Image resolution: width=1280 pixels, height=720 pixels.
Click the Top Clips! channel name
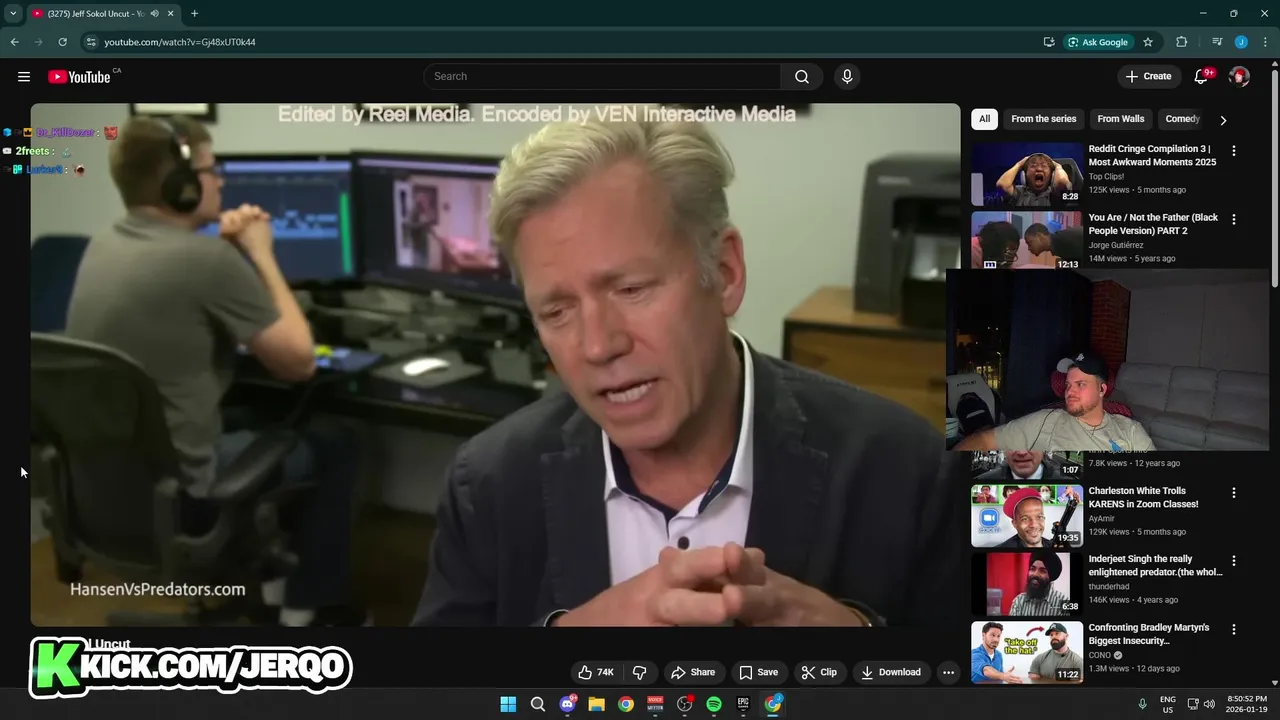click(x=1106, y=177)
